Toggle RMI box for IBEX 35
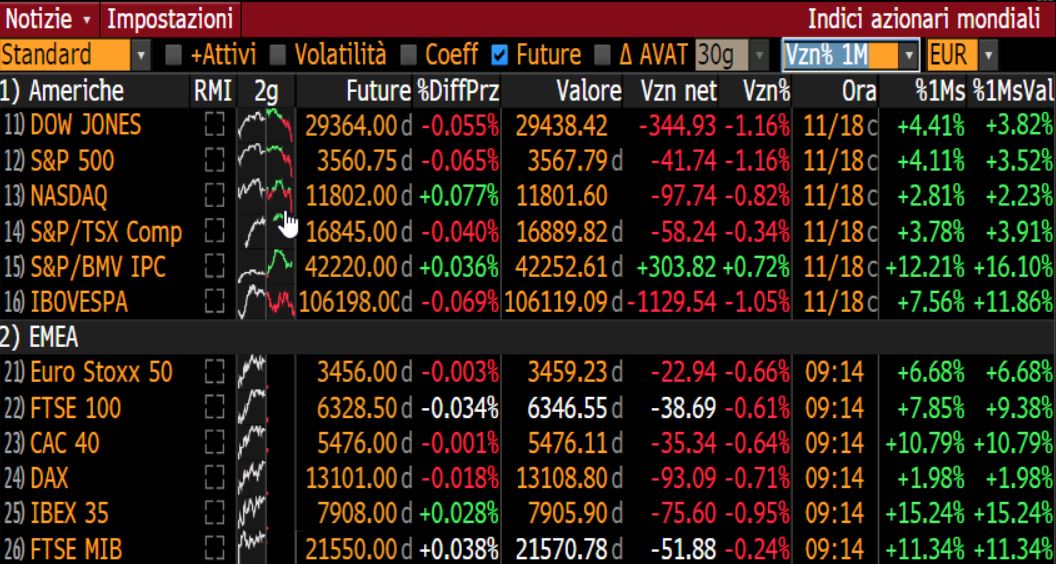 click(x=214, y=515)
